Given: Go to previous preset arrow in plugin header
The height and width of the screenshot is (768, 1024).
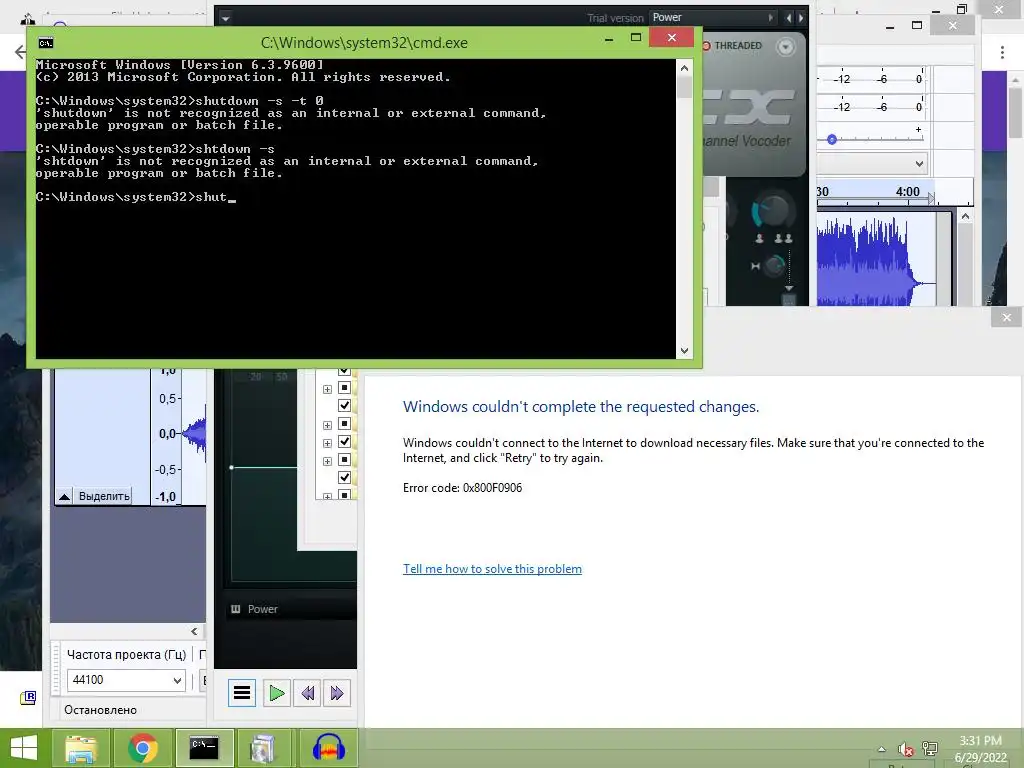Looking at the screenshot, I should [x=788, y=18].
